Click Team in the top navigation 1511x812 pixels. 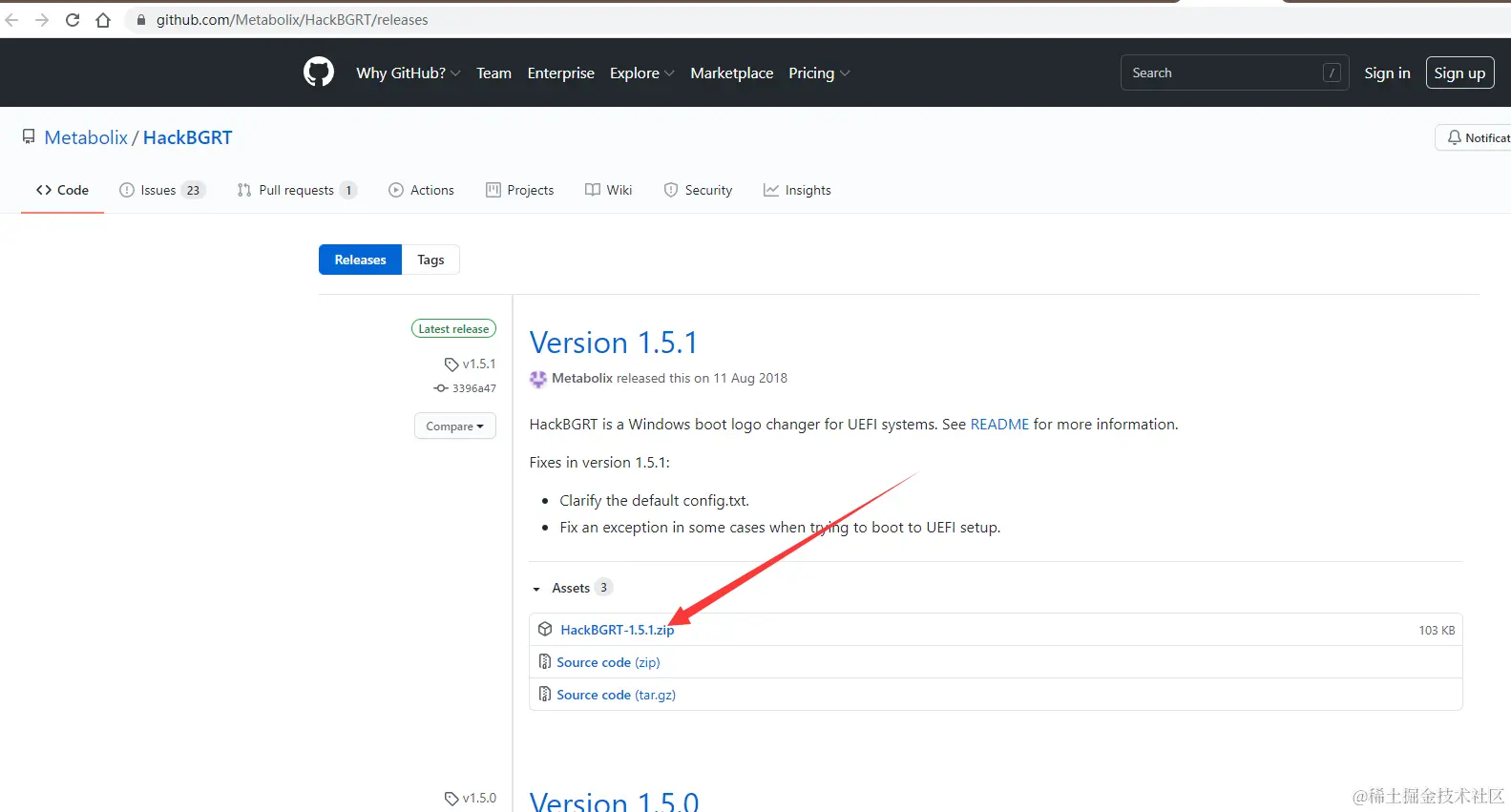[x=493, y=73]
